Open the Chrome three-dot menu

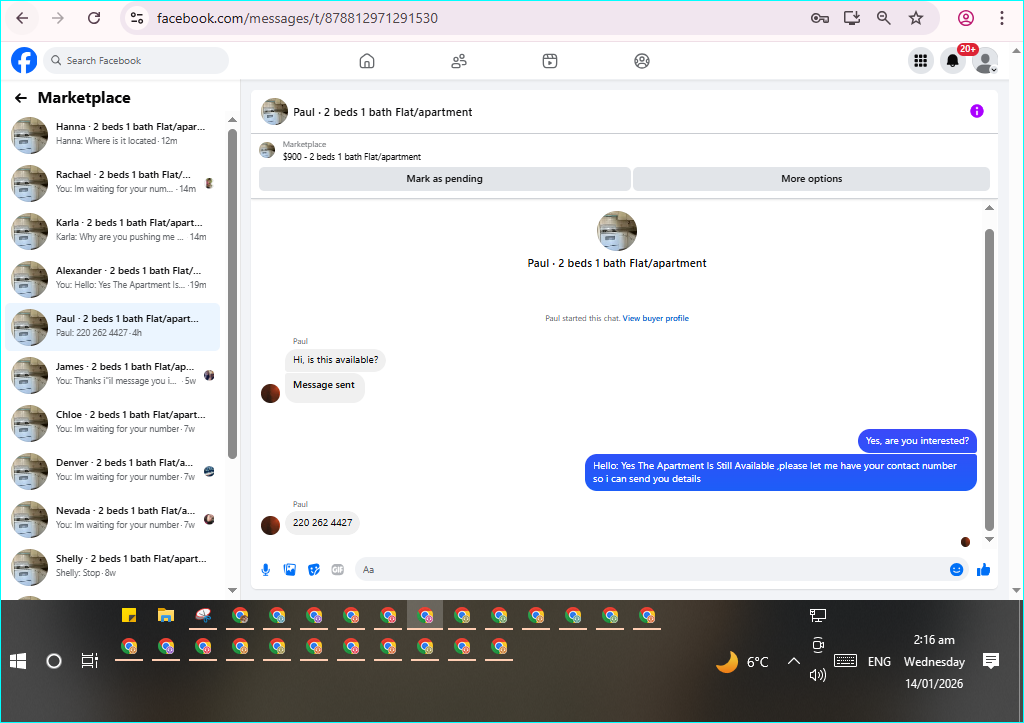pos(1001,18)
